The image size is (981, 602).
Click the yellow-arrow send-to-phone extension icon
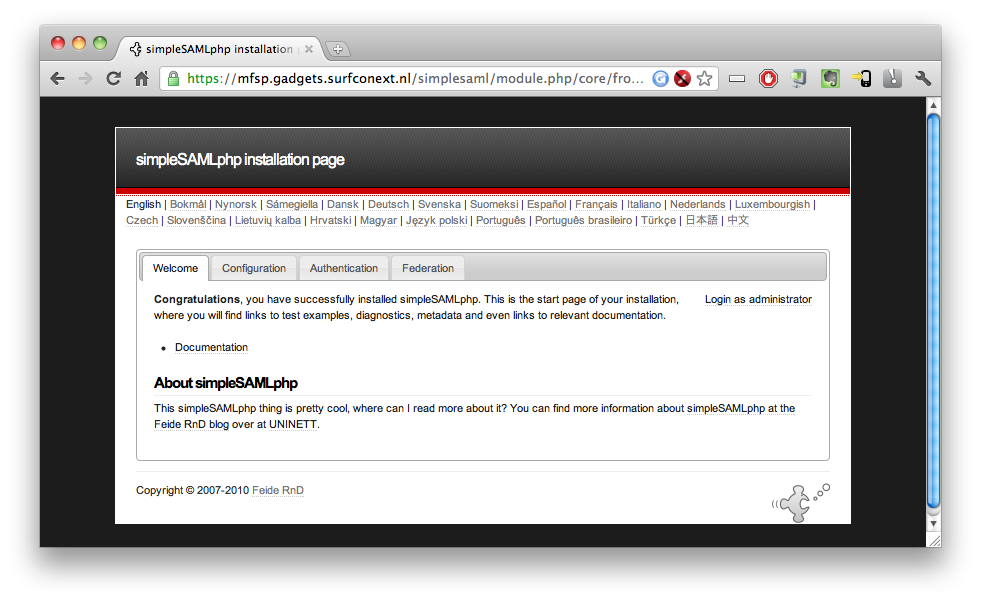coord(862,79)
